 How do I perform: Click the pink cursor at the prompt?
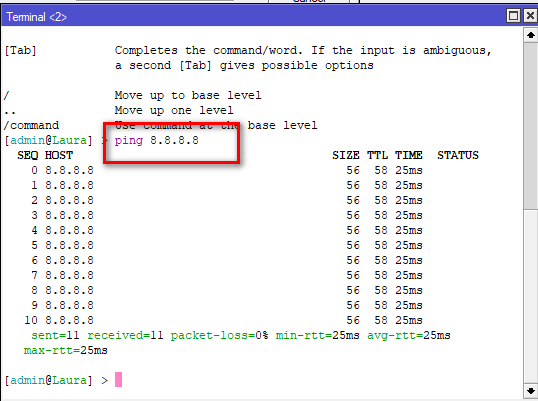(x=118, y=380)
